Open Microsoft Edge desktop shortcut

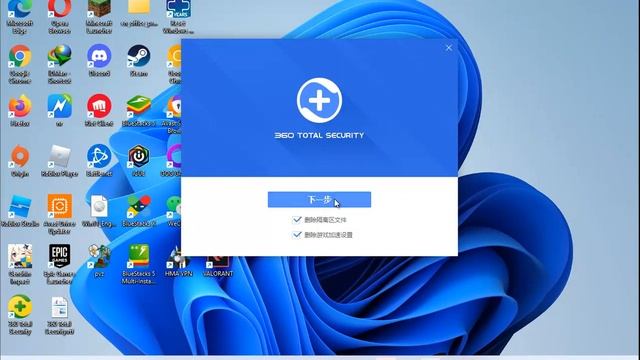[20, 16]
